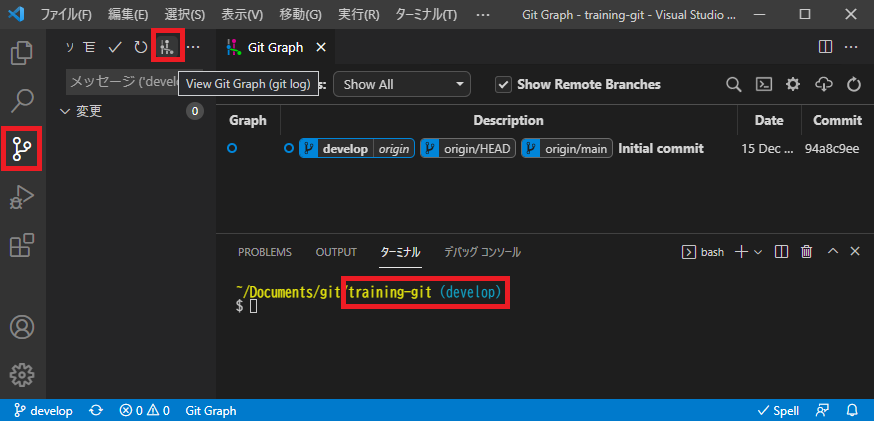The width and height of the screenshot is (874, 421).
Task: Open the Source Control view
Action: pos(22,149)
